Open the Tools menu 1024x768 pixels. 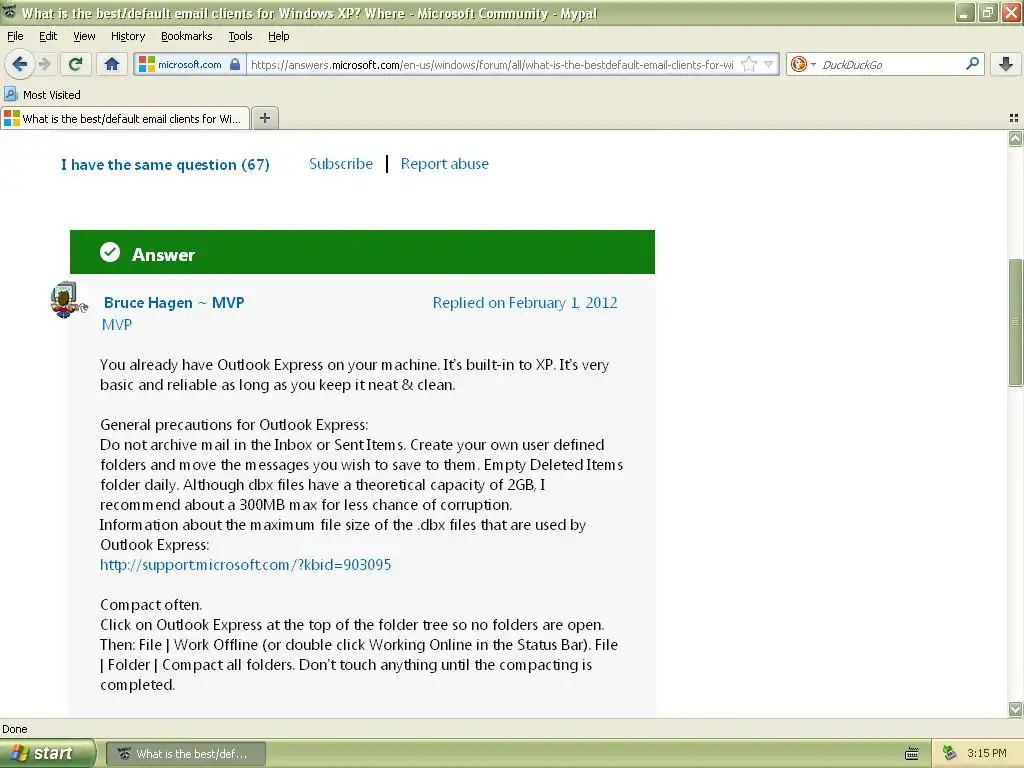240,36
